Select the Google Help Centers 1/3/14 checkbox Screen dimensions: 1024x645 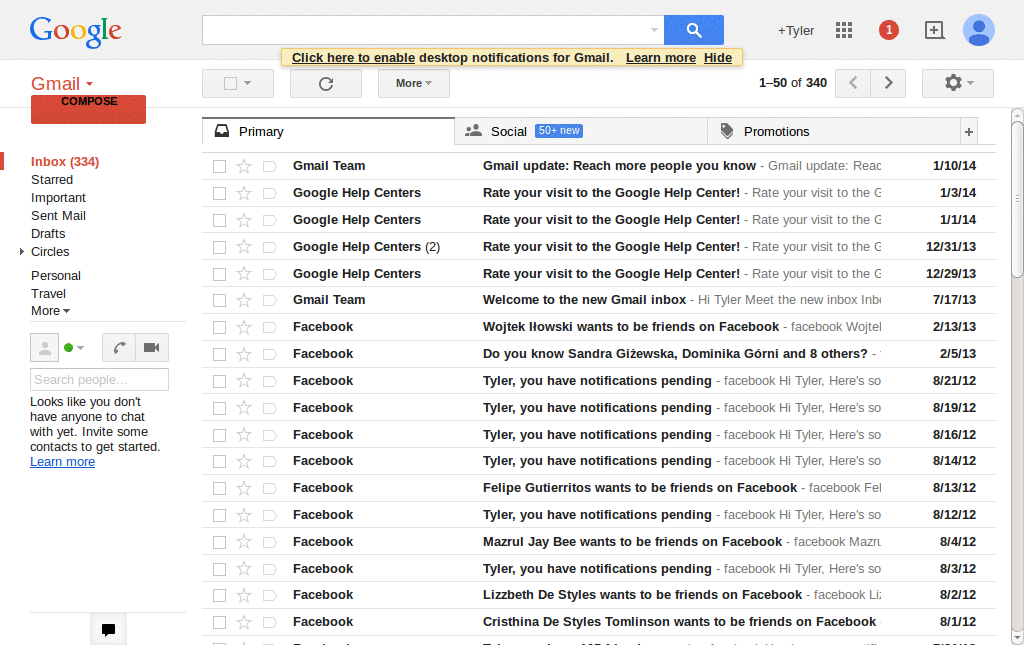point(219,193)
